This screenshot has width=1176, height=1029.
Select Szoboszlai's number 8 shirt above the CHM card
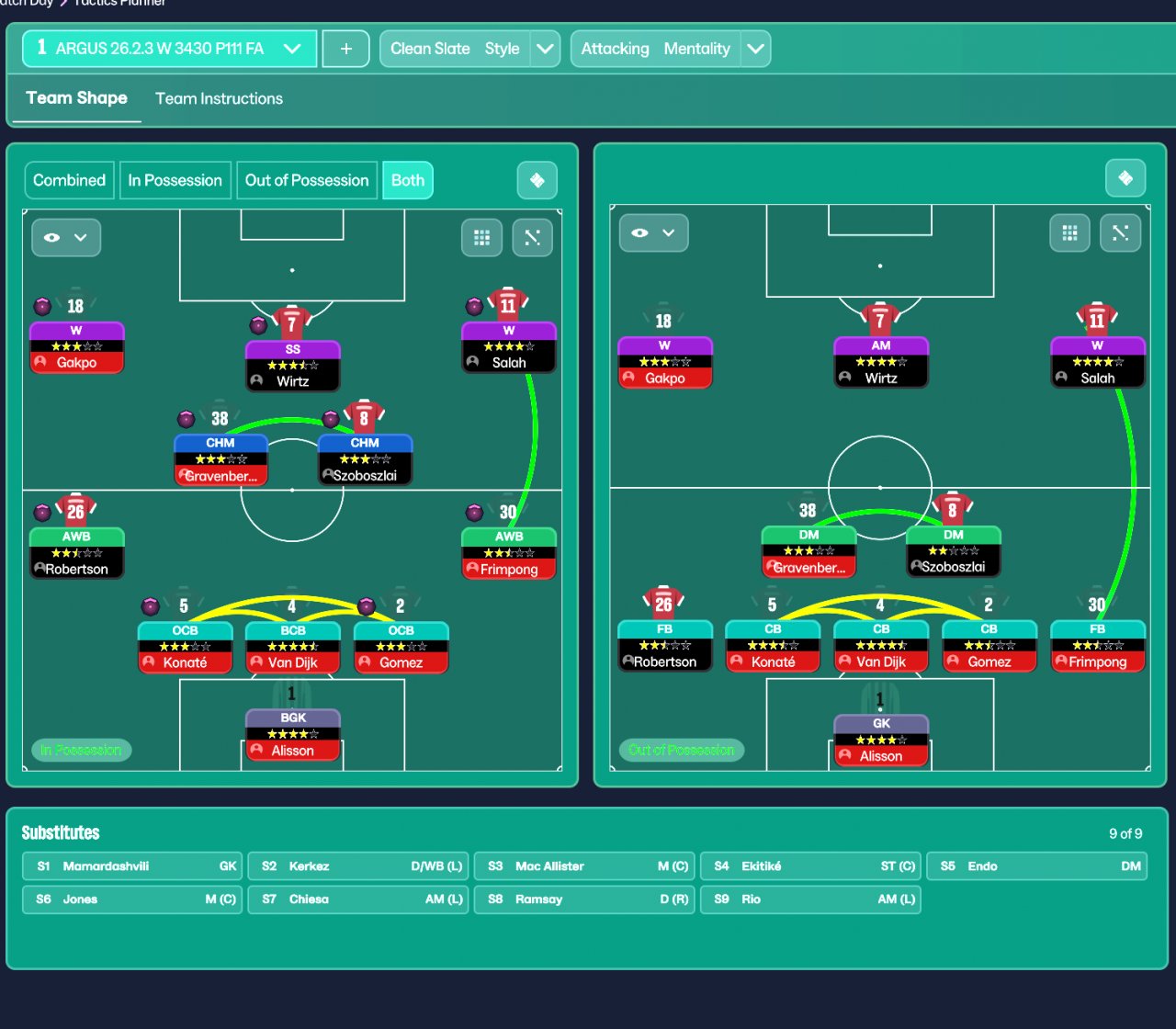point(364,417)
